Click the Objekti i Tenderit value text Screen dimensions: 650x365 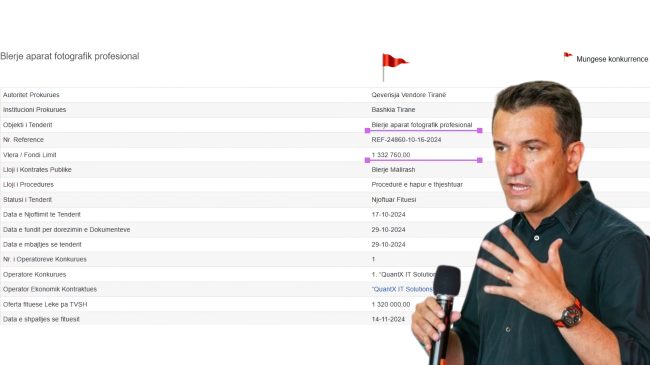click(x=422, y=125)
